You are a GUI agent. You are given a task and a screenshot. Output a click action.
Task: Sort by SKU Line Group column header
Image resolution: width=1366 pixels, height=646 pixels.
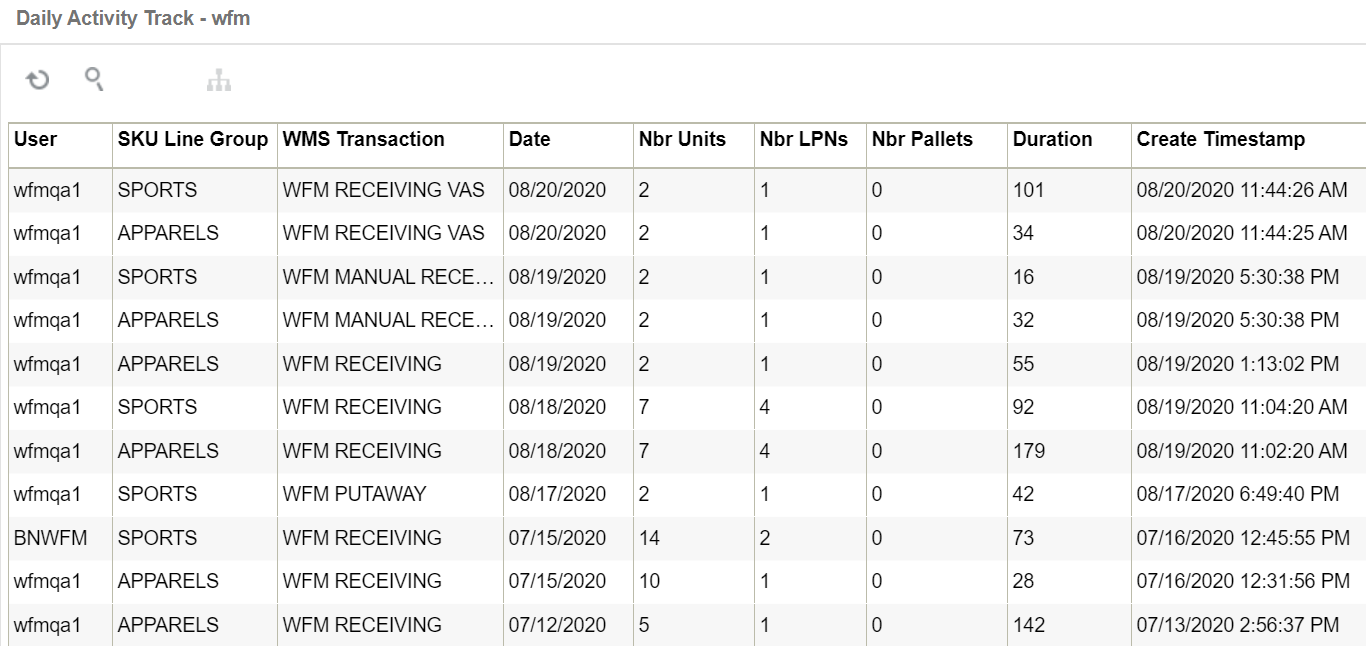click(194, 140)
